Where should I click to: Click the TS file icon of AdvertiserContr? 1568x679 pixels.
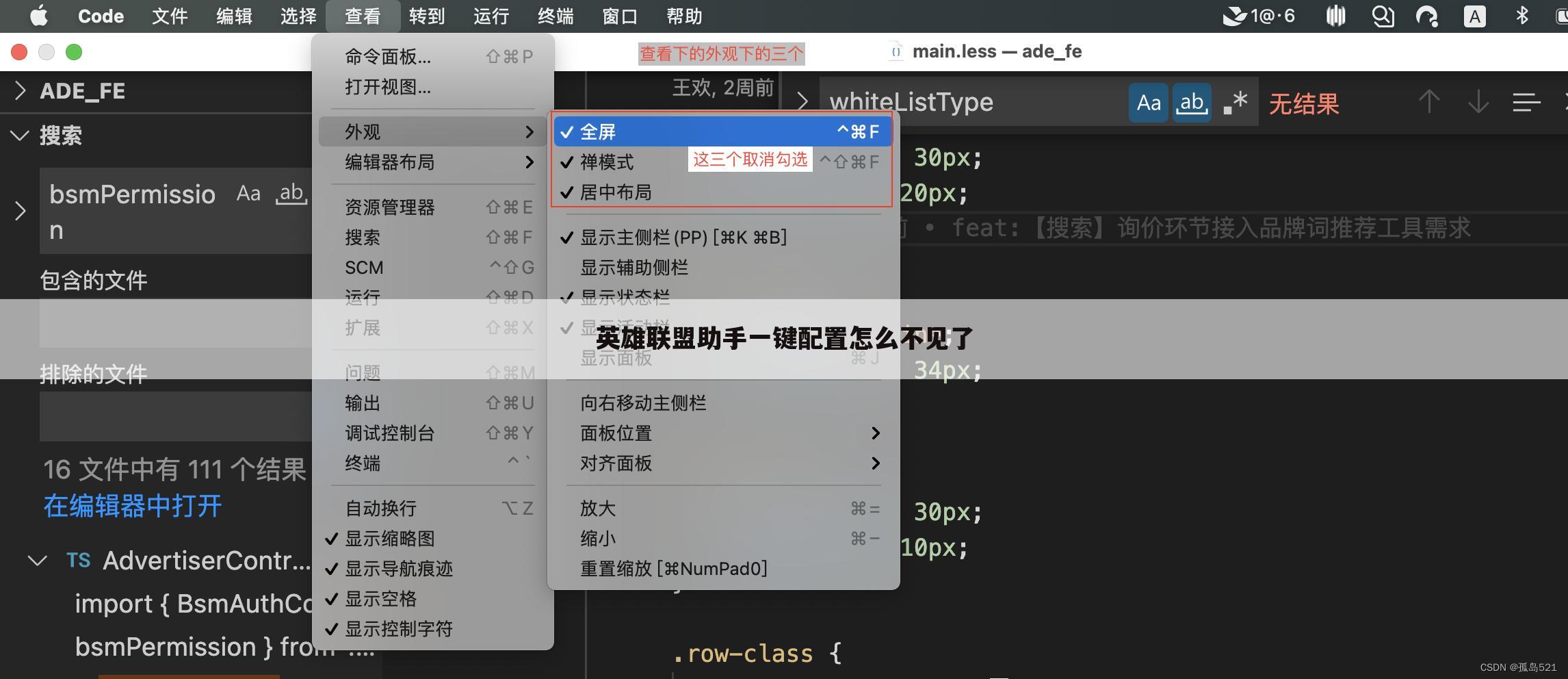coord(79,561)
